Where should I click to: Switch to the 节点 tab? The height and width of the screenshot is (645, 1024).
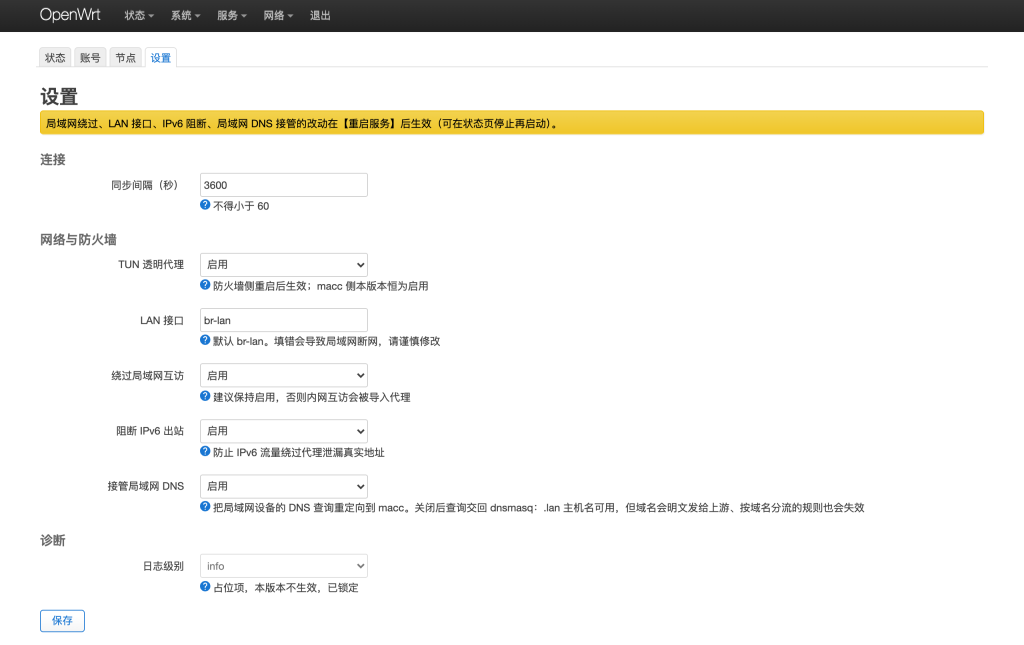(125, 57)
